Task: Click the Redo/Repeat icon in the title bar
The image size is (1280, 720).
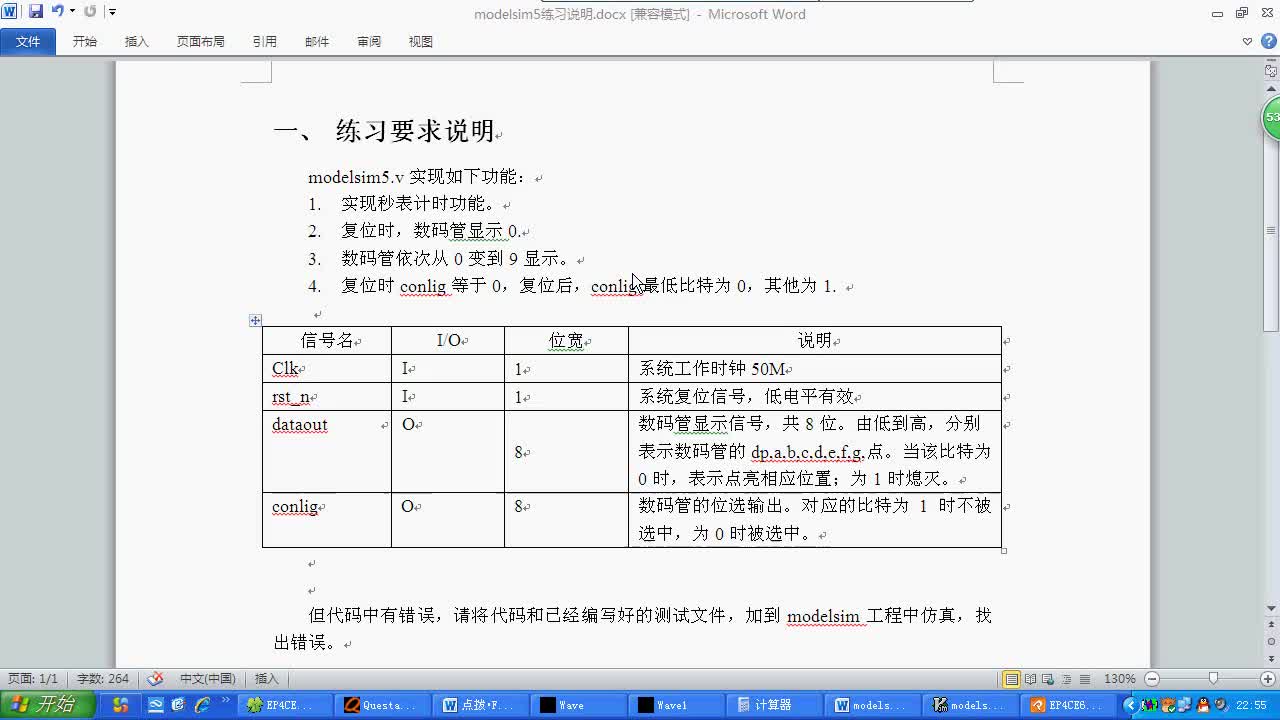Action: click(x=90, y=11)
